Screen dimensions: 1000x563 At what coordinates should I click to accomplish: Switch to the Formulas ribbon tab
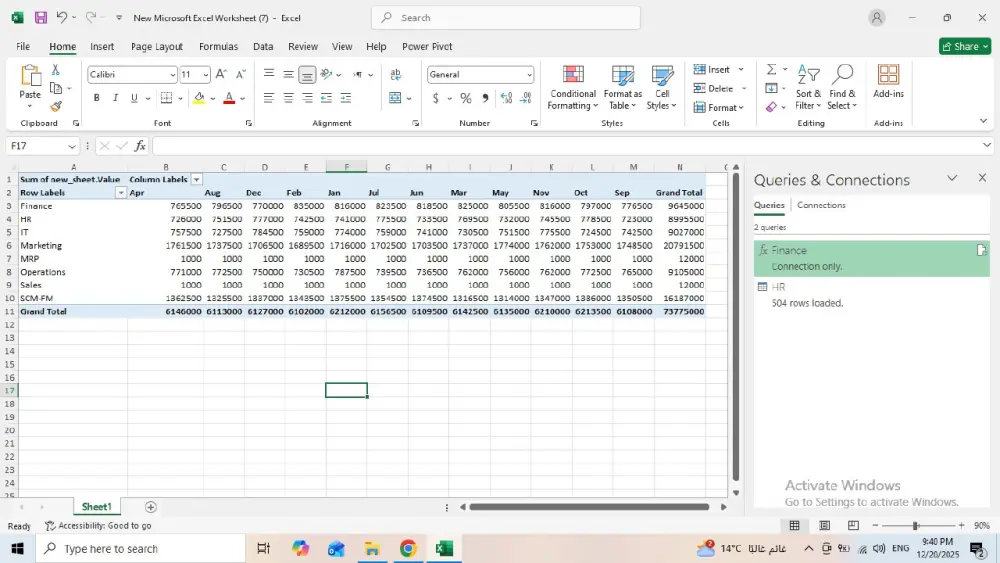point(218,47)
